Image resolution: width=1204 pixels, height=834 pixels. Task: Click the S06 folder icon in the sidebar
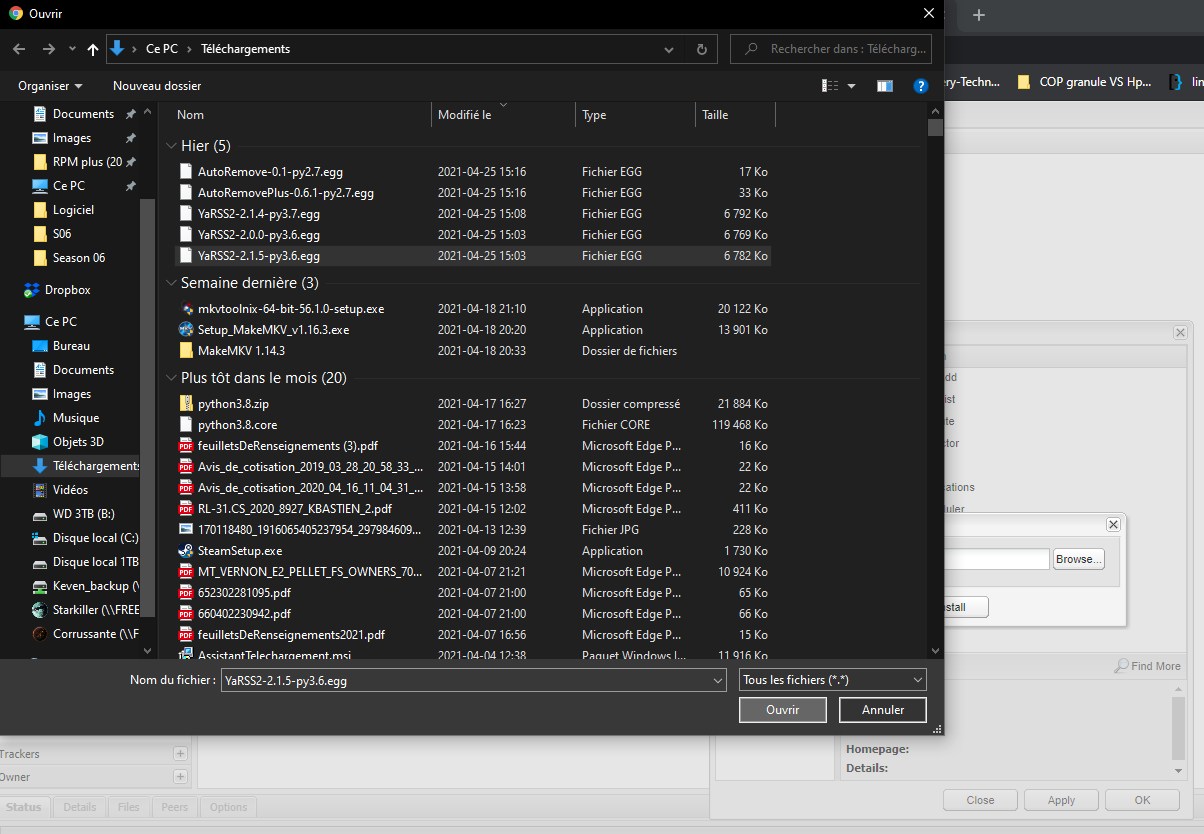click(x=40, y=234)
